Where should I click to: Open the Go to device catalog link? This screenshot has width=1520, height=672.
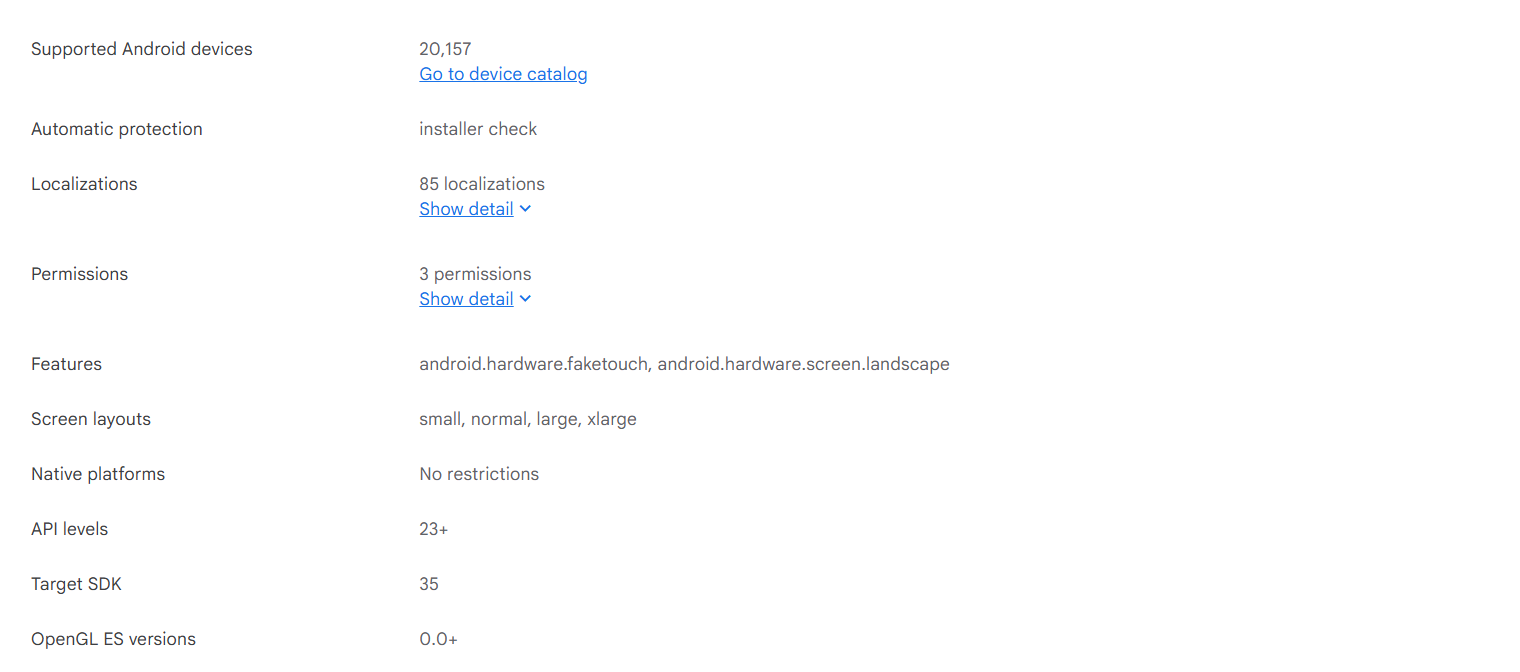[503, 74]
